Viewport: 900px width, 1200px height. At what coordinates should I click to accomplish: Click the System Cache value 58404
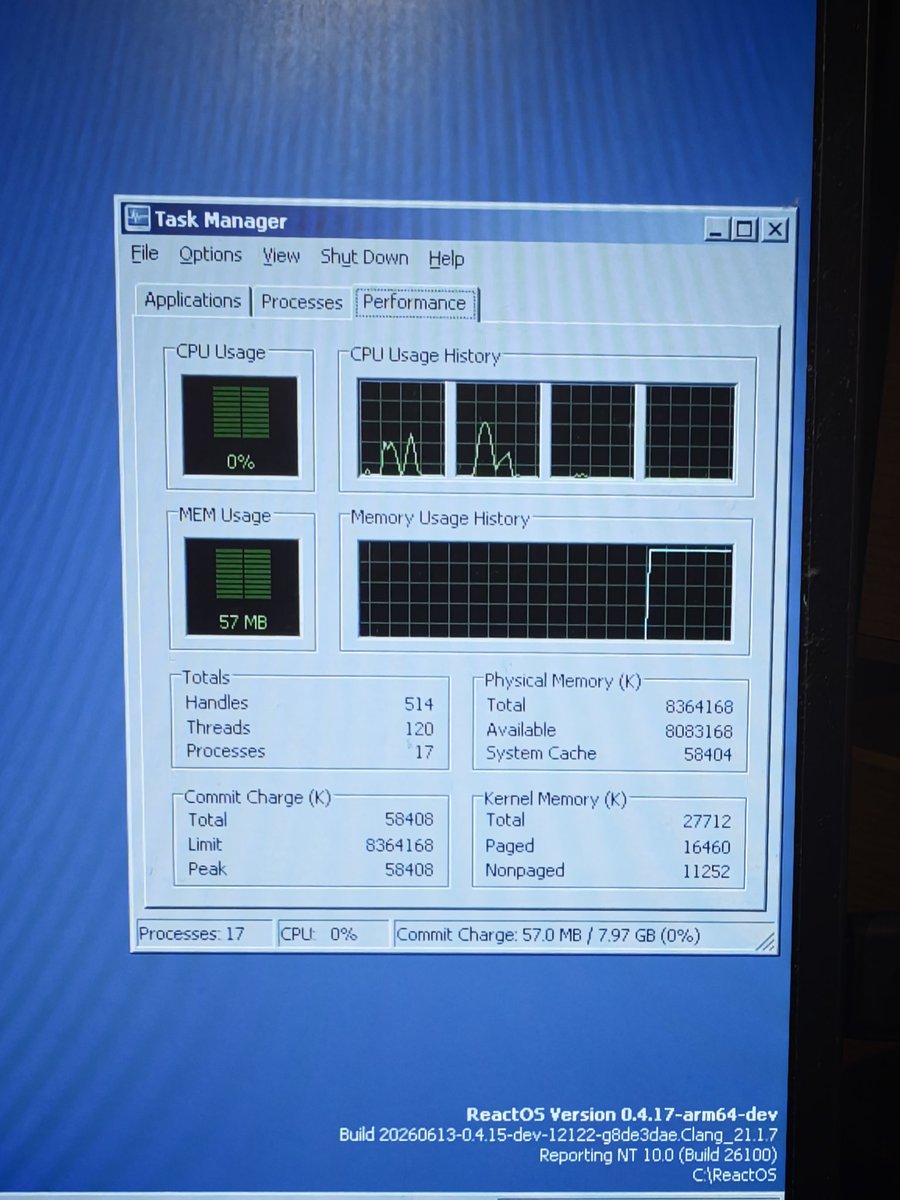pyautogui.click(x=708, y=755)
